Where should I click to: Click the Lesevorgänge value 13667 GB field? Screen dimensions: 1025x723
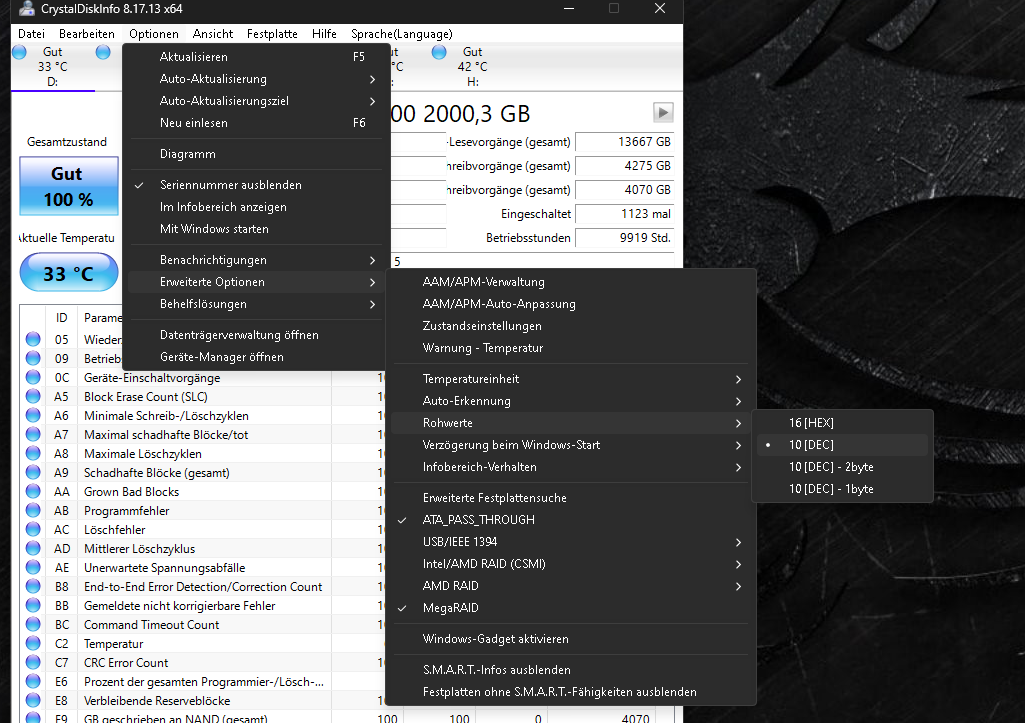pyautogui.click(x=625, y=142)
